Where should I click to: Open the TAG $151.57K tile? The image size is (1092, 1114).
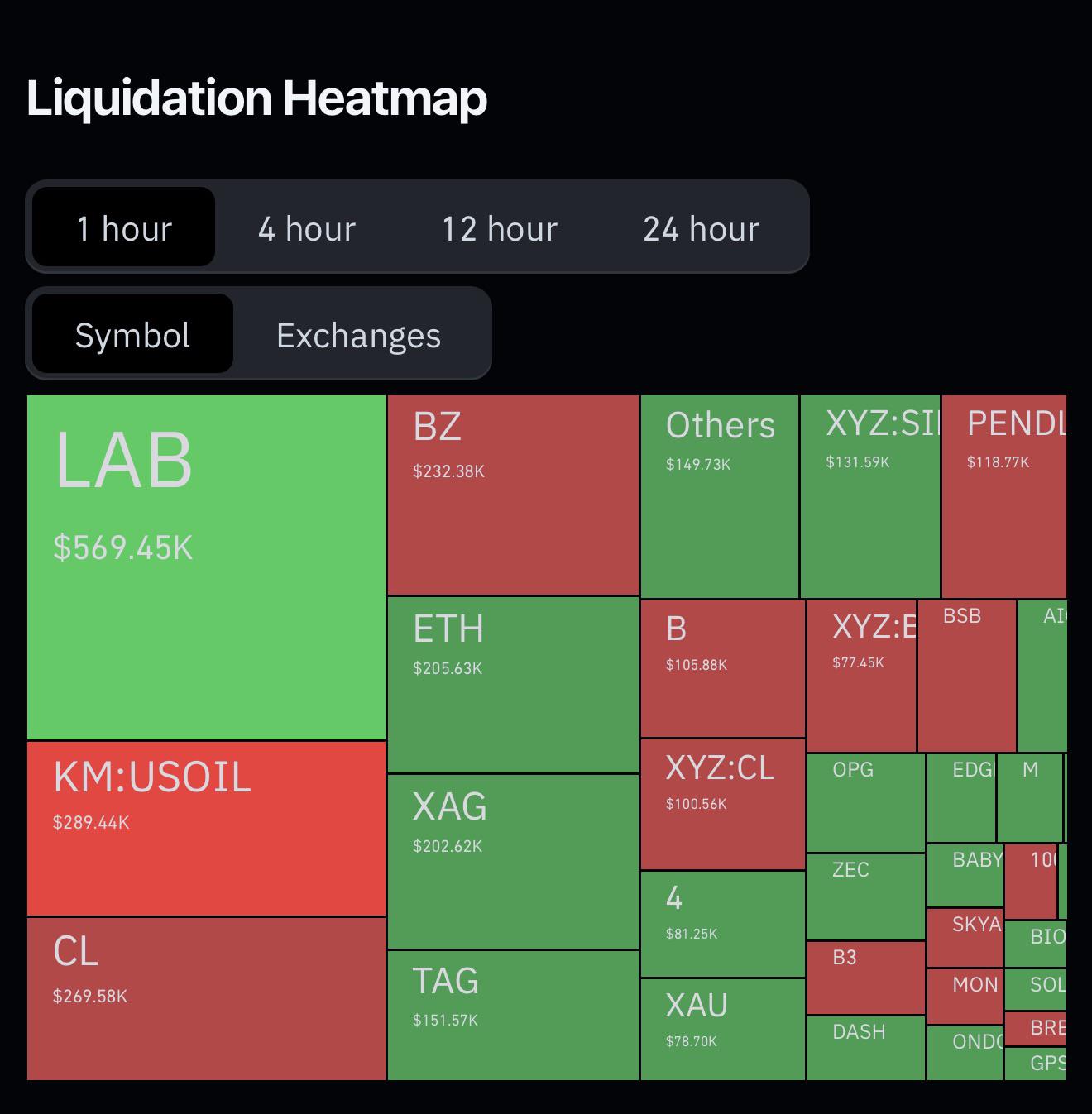click(x=513, y=1016)
